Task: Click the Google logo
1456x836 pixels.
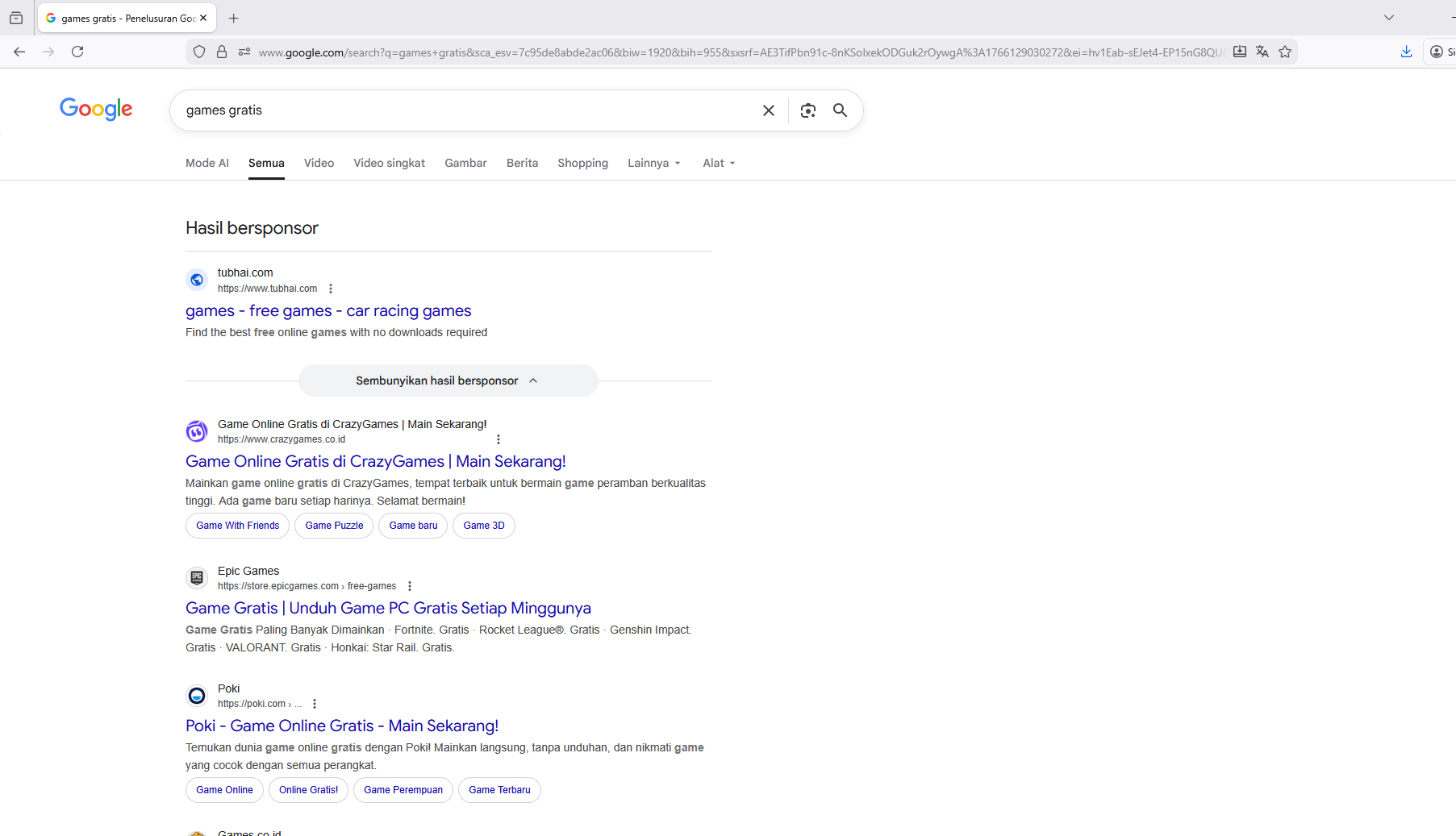Action: click(x=96, y=109)
